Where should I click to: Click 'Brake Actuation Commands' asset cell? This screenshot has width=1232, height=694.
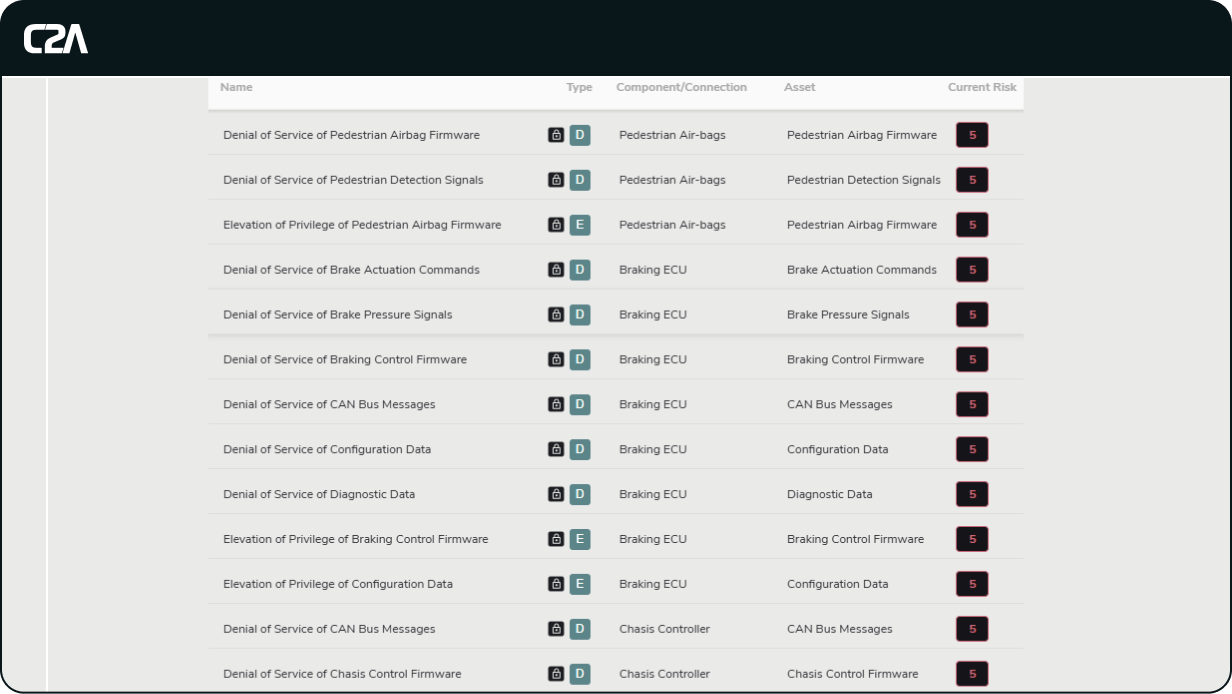[x=862, y=270]
